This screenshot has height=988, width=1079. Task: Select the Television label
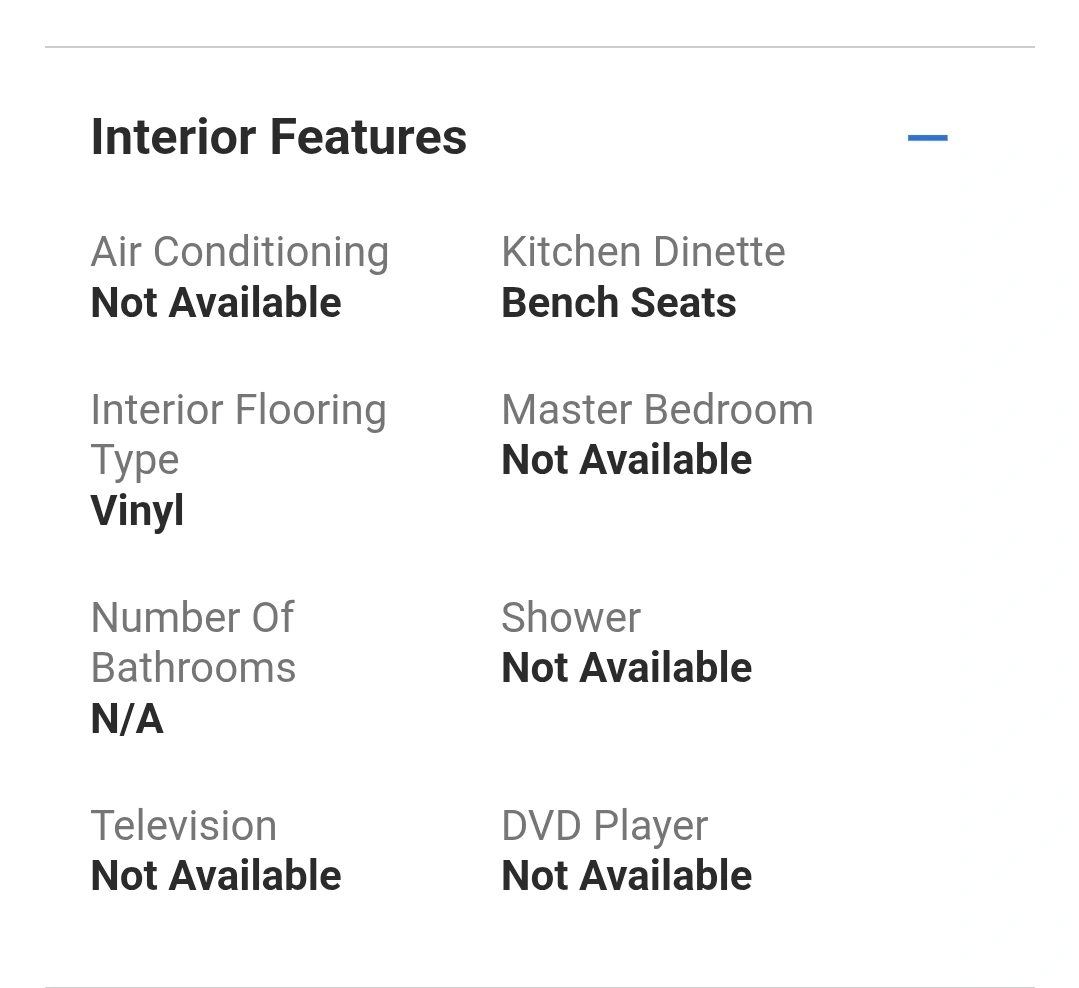[x=184, y=825]
